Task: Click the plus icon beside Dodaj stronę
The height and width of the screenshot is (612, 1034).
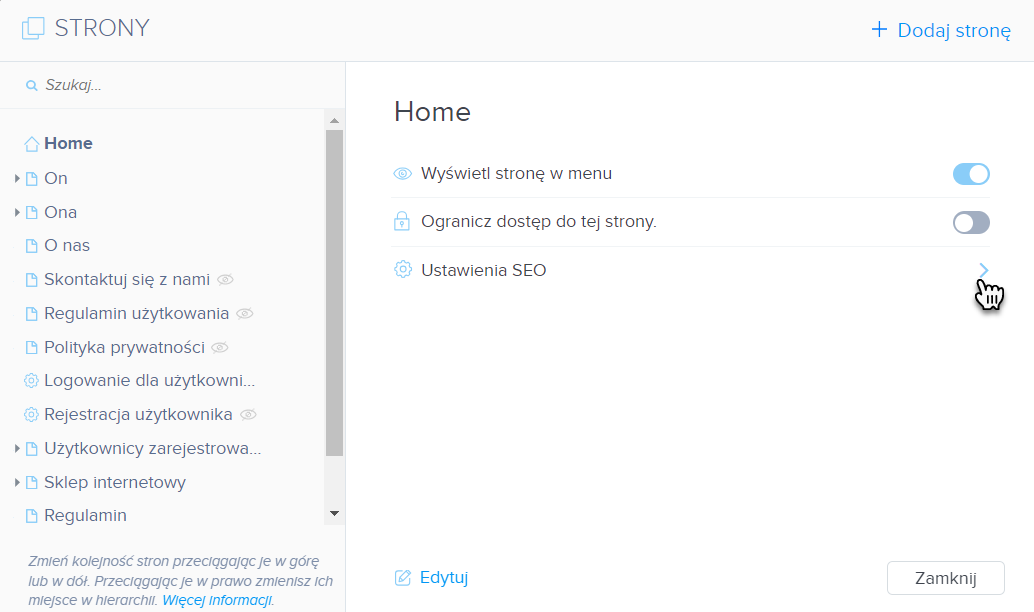Action: (x=879, y=30)
